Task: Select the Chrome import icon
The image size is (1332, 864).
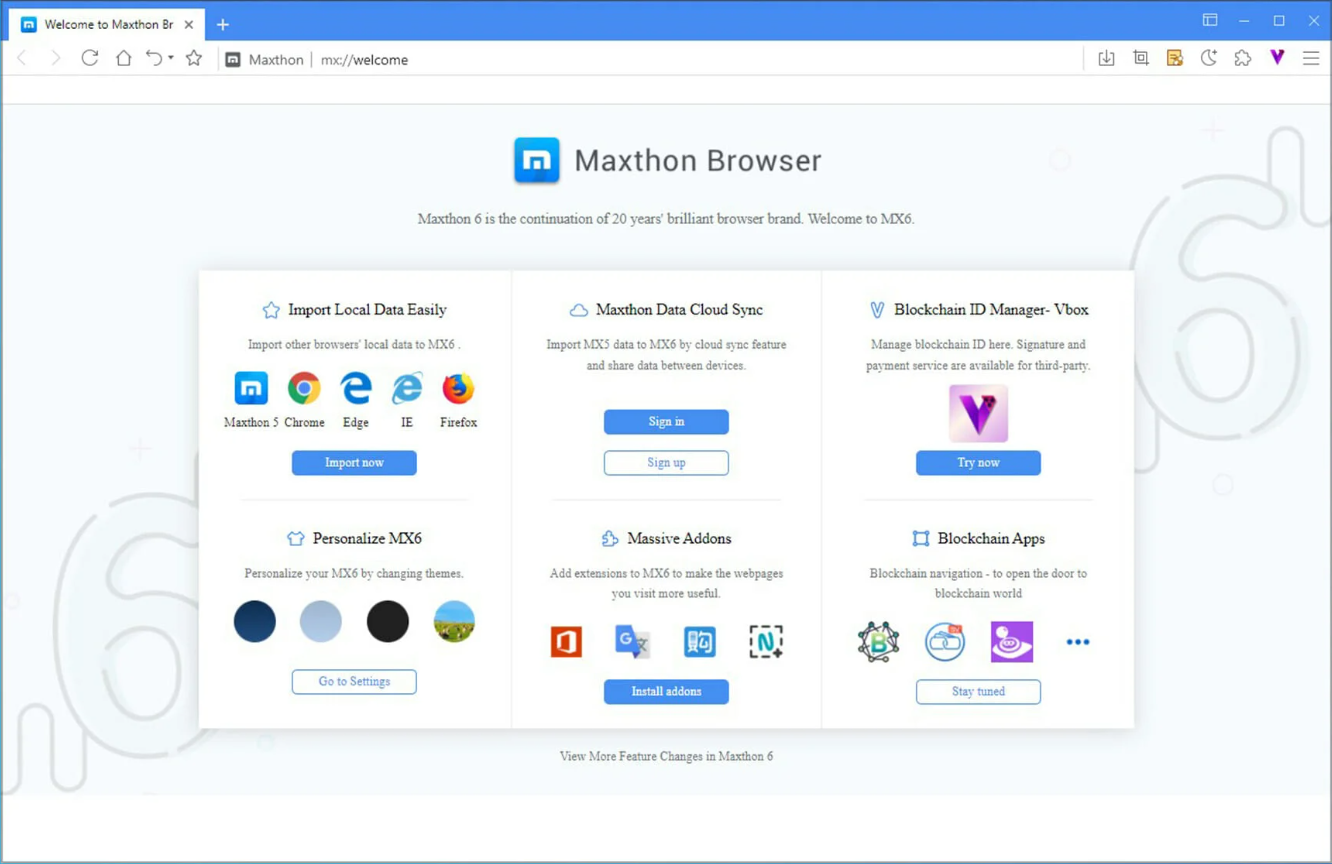Action: tap(304, 387)
